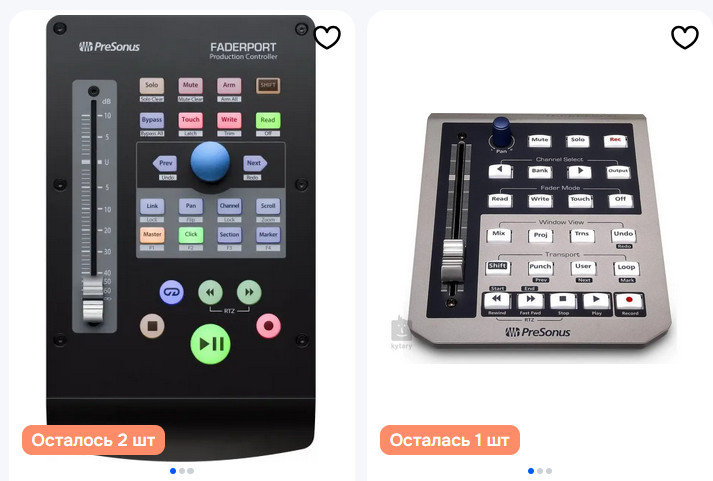The width and height of the screenshot is (713, 481).
Task: Add silver PreSonus controller to favorites via heart
Action: click(685, 38)
